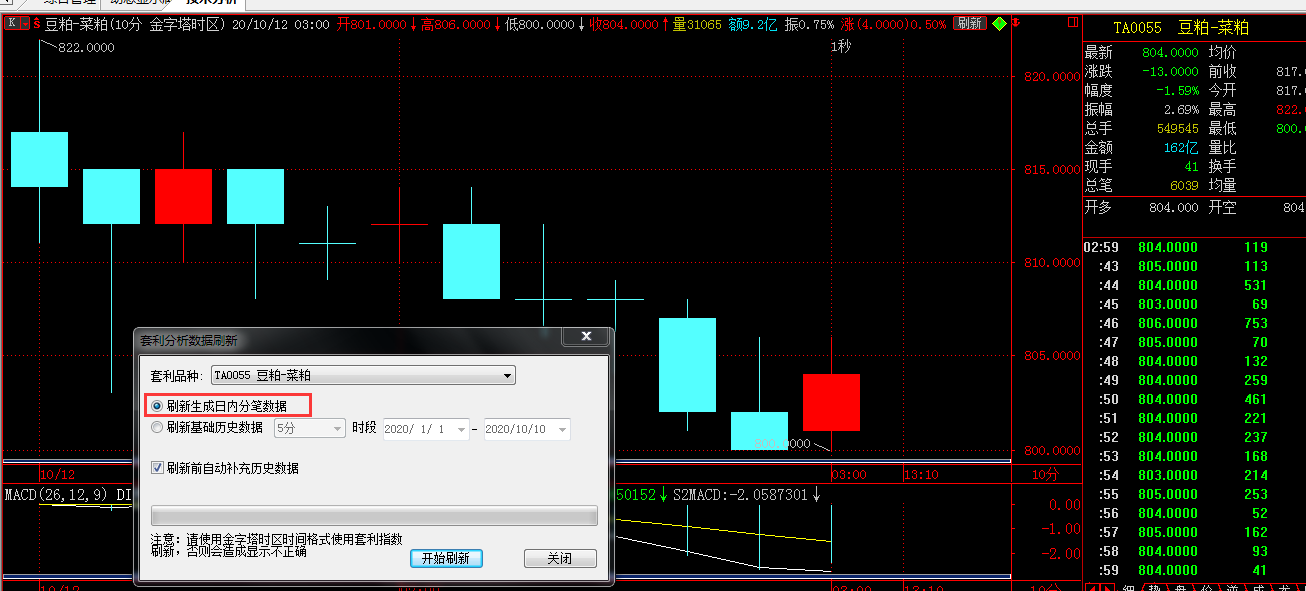1306x591 pixels.
Task: Close the 套利分析数据刷新 dialog with X
Action: pos(586,337)
